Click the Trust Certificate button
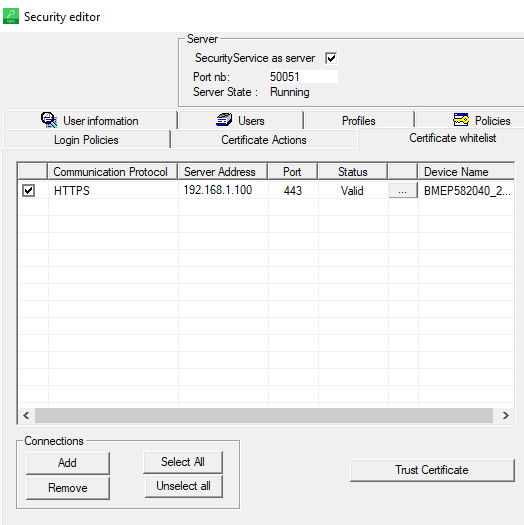This screenshot has width=524, height=525. [x=432, y=470]
